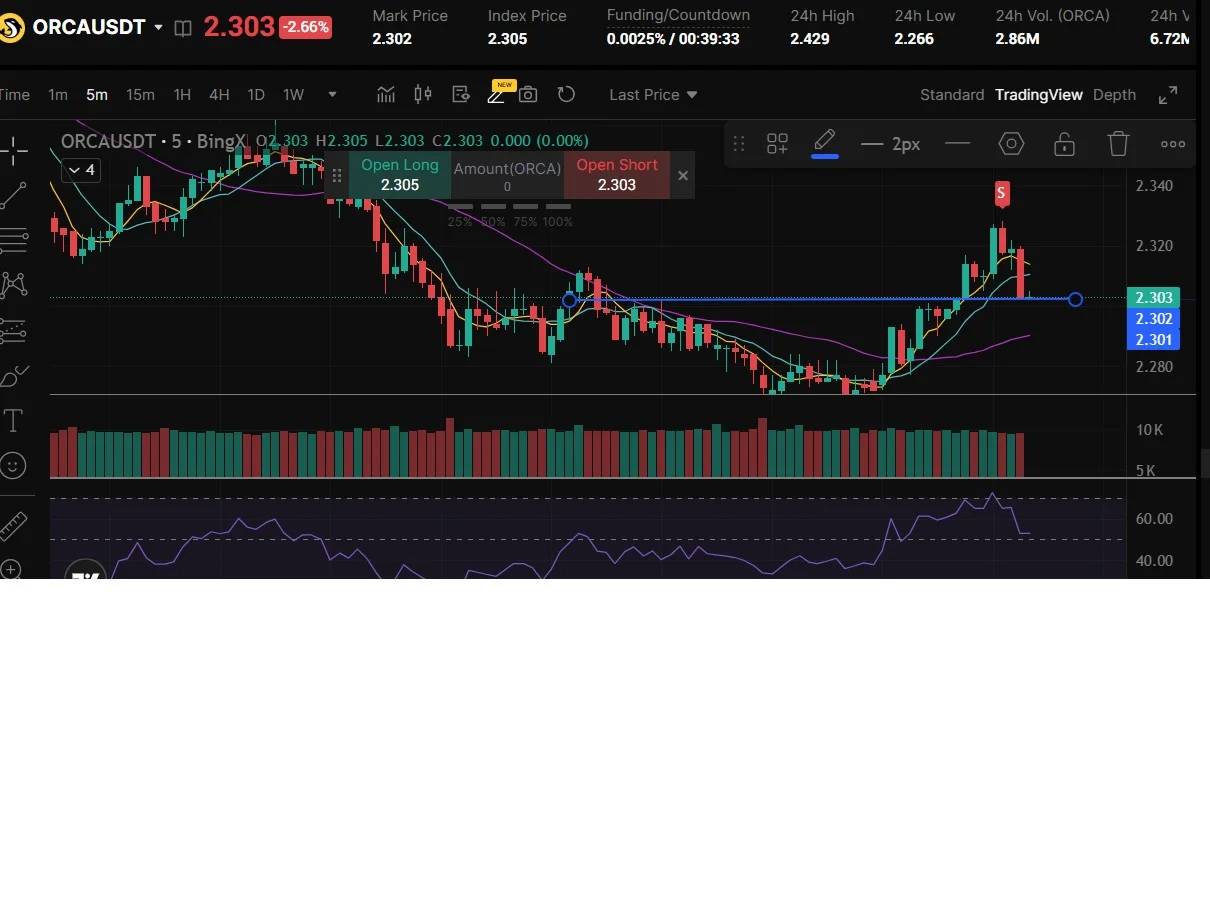1210x907 pixels.
Task: Select the 5m timeframe
Action: click(x=97, y=95)
